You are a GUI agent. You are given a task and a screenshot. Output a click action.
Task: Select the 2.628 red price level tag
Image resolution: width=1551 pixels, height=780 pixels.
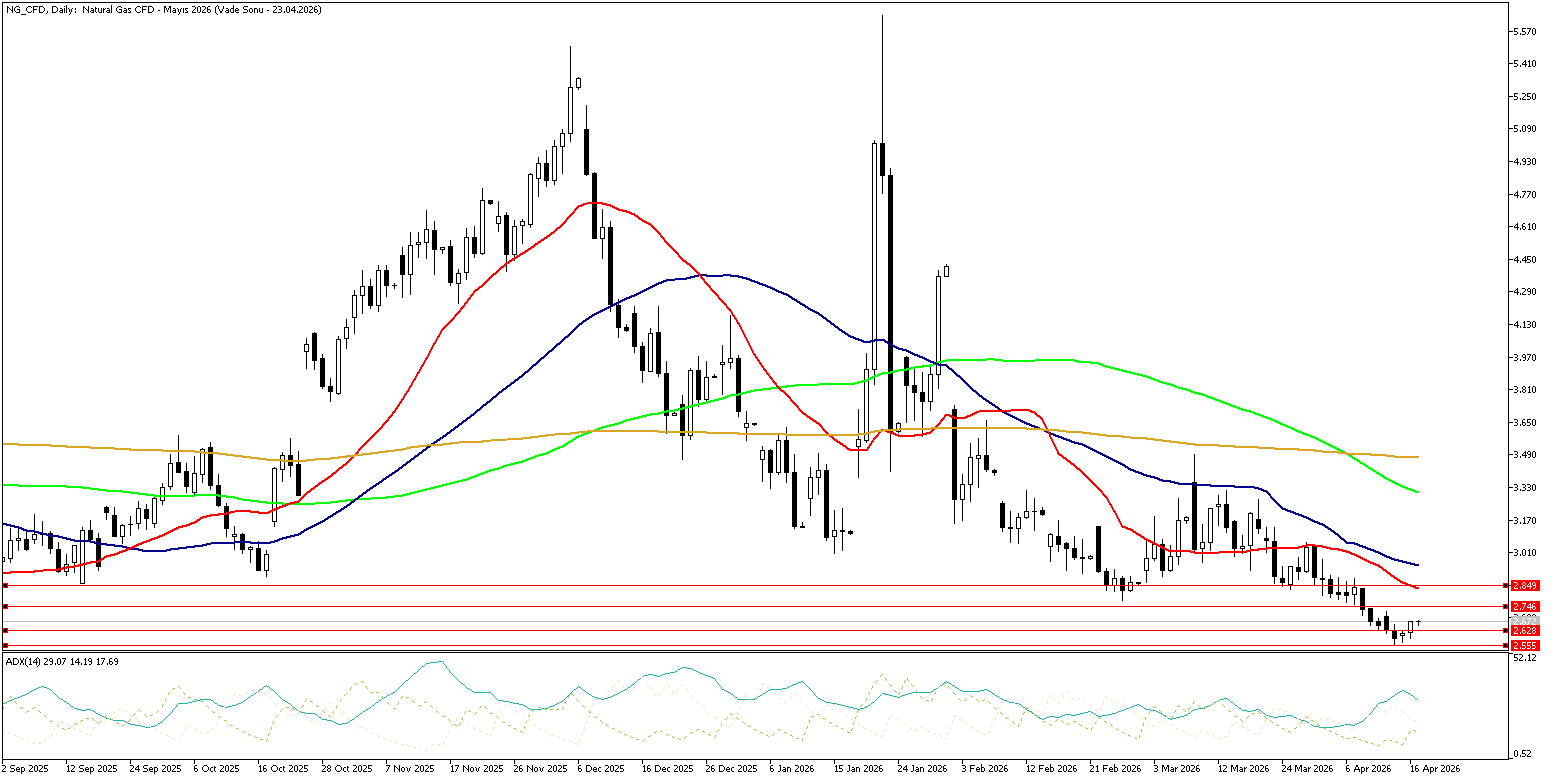1524,631
